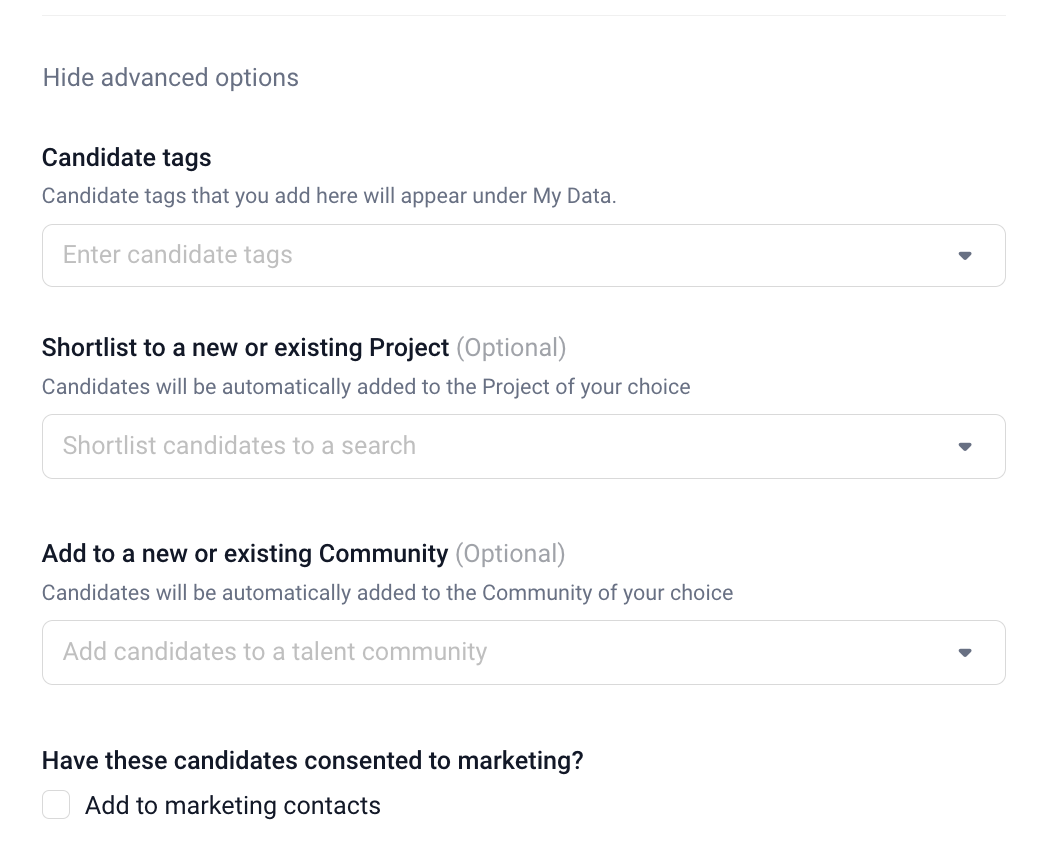The width and height of the screenshot is (1064, 858).
Task: Click the Project auto-add description text
Action: pos(366,387)
